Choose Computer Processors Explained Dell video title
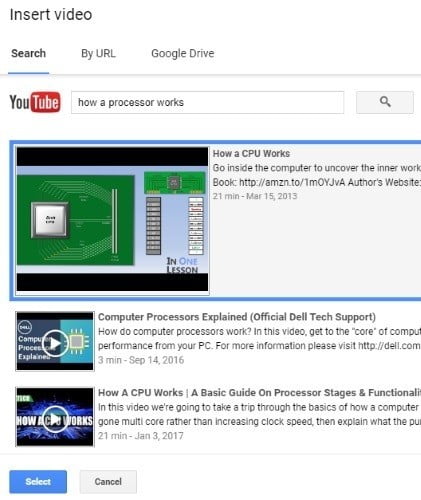The image size is (421, 500). pyautogui.click(x=237, y=317)
